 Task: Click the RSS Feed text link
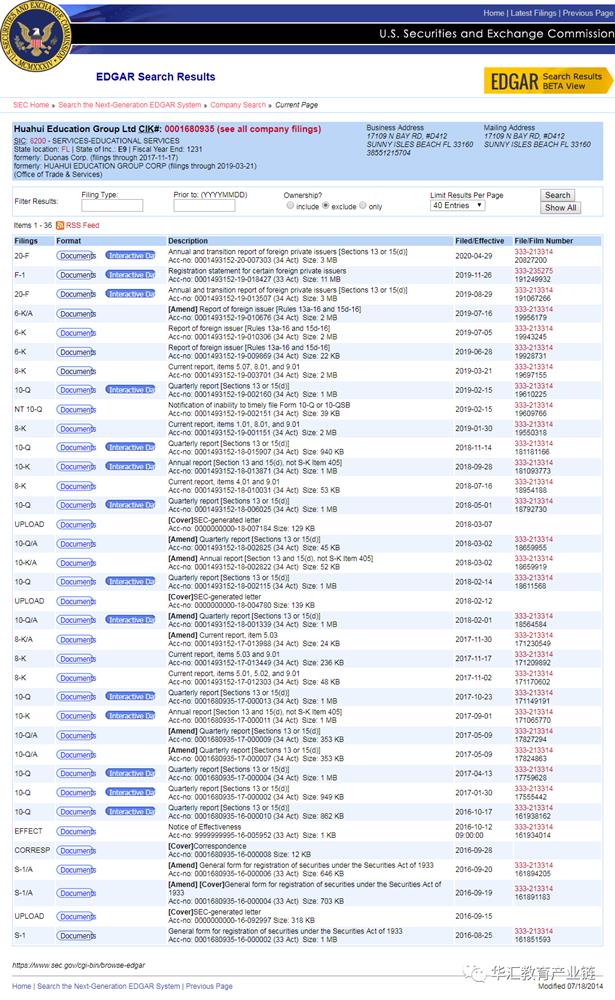(82, 225)
